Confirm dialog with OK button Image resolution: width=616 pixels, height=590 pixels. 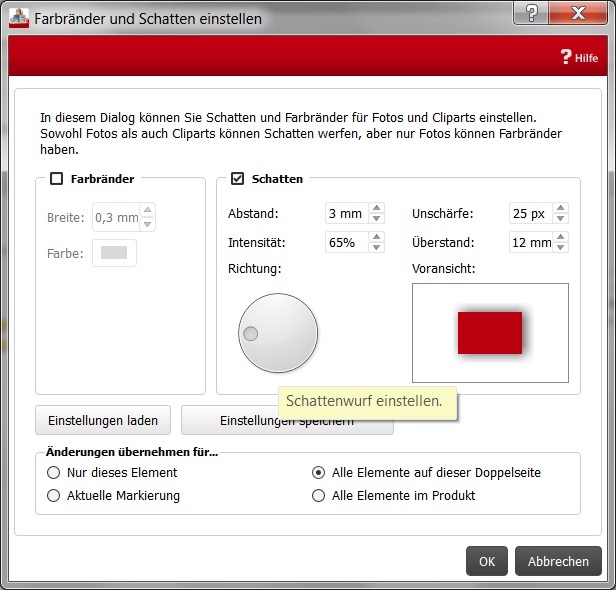tap(486, 561)
